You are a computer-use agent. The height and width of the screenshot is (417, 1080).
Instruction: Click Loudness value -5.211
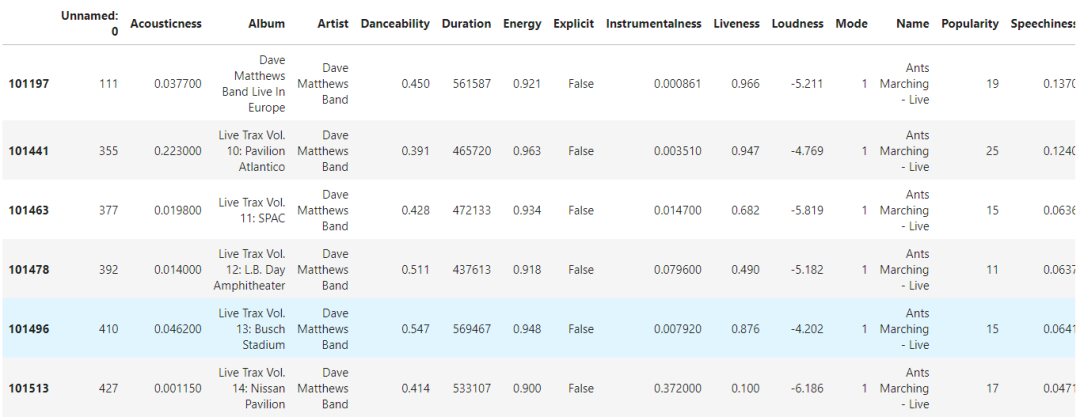pos(807,83)
